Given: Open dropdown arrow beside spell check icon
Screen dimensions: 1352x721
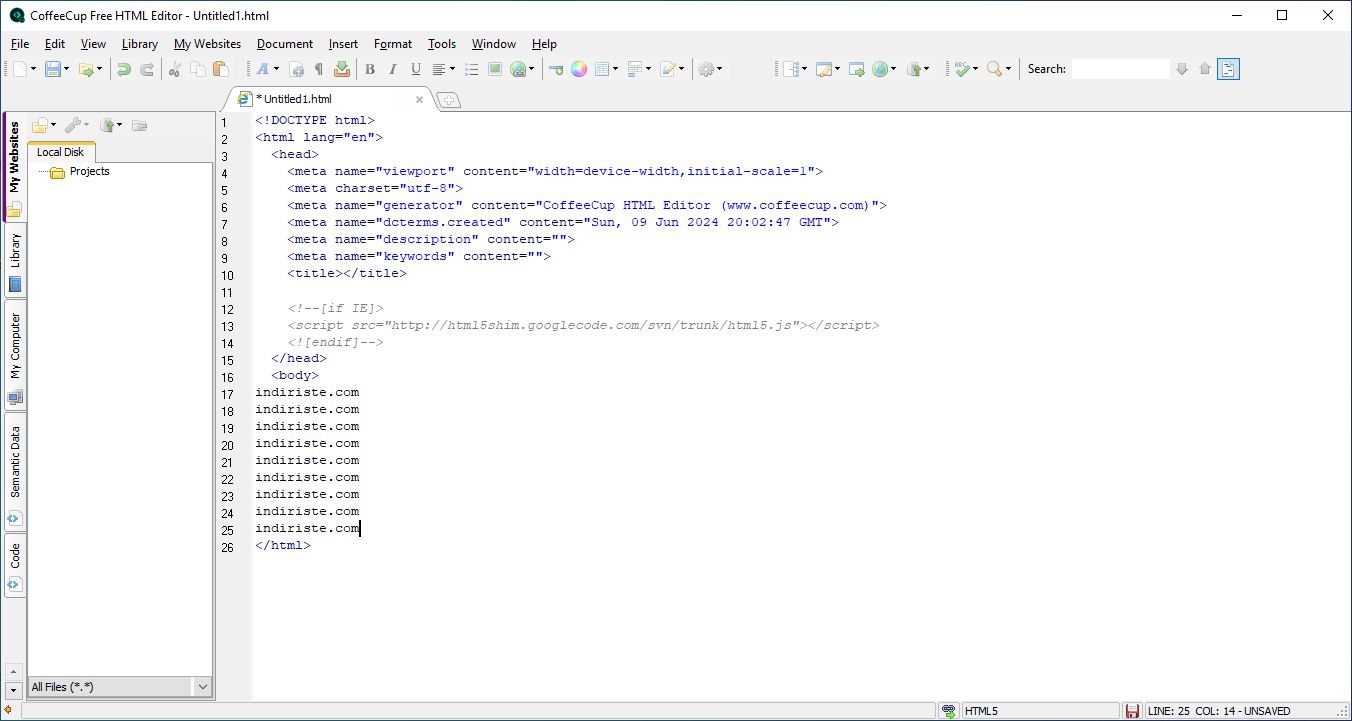Looking at the screenshot, I should (975, 69).
